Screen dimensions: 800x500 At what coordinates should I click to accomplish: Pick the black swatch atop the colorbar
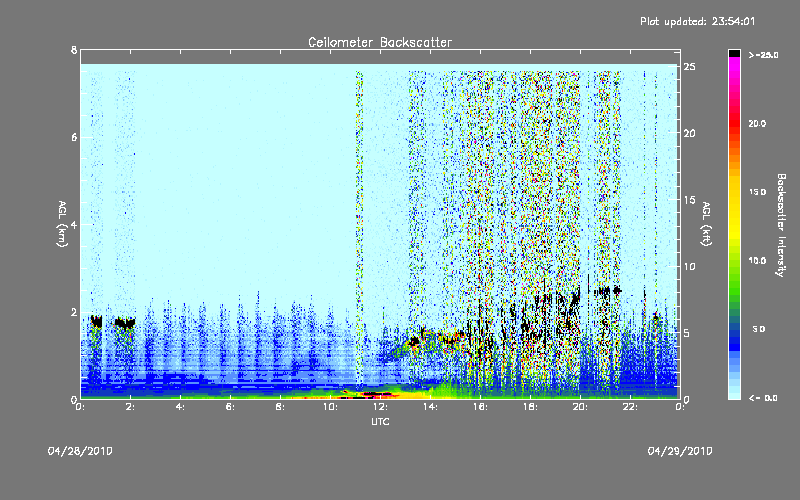[x=734, y=53]
